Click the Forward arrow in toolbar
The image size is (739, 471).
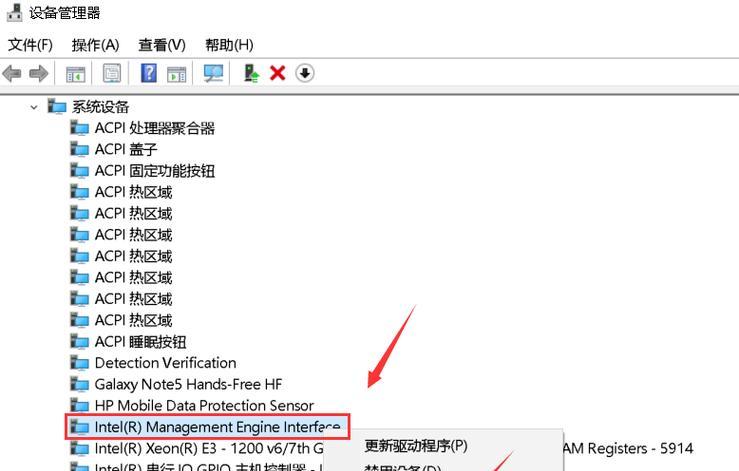coord(39,74)
